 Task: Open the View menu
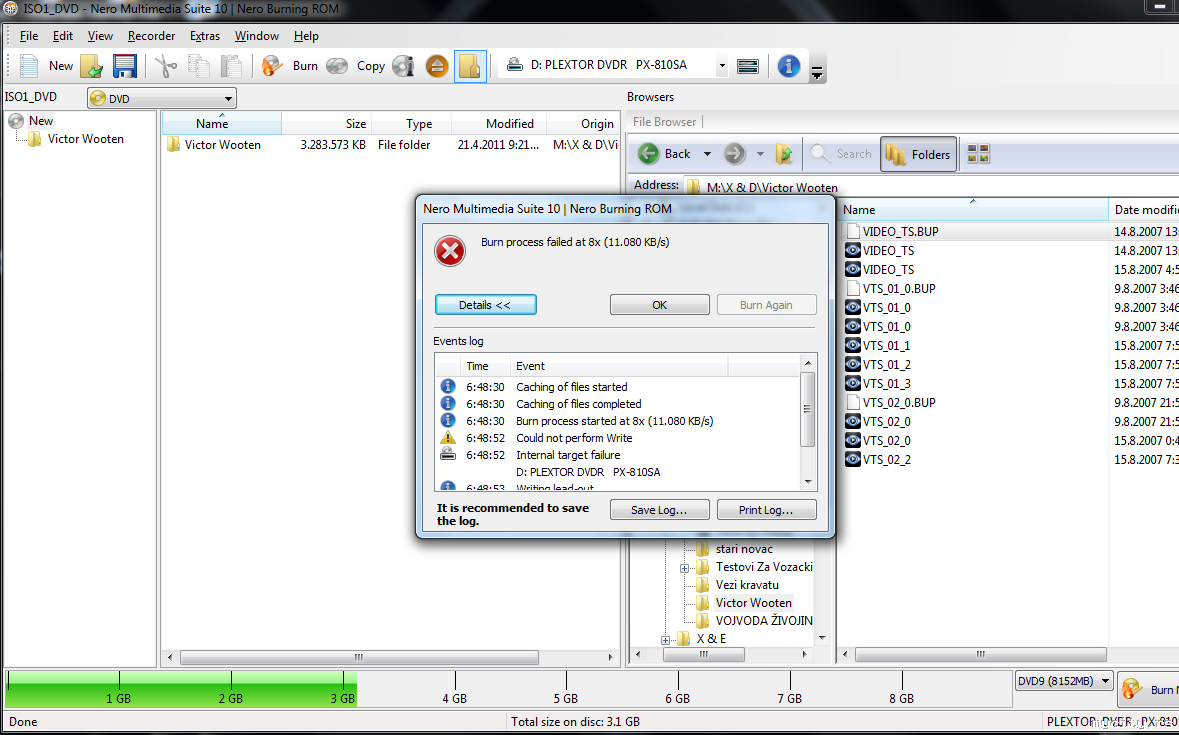100,35
